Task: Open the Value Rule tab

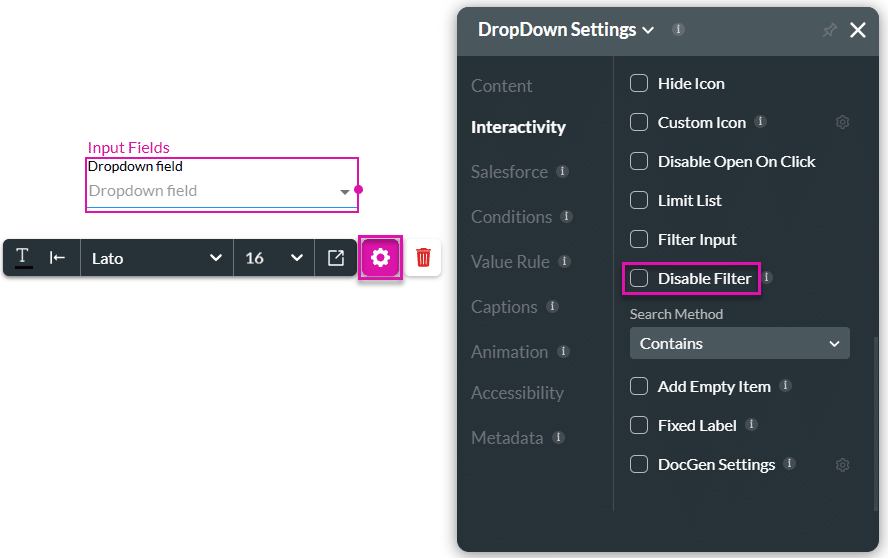Action: pyautogui.click(x=510, y=262)
